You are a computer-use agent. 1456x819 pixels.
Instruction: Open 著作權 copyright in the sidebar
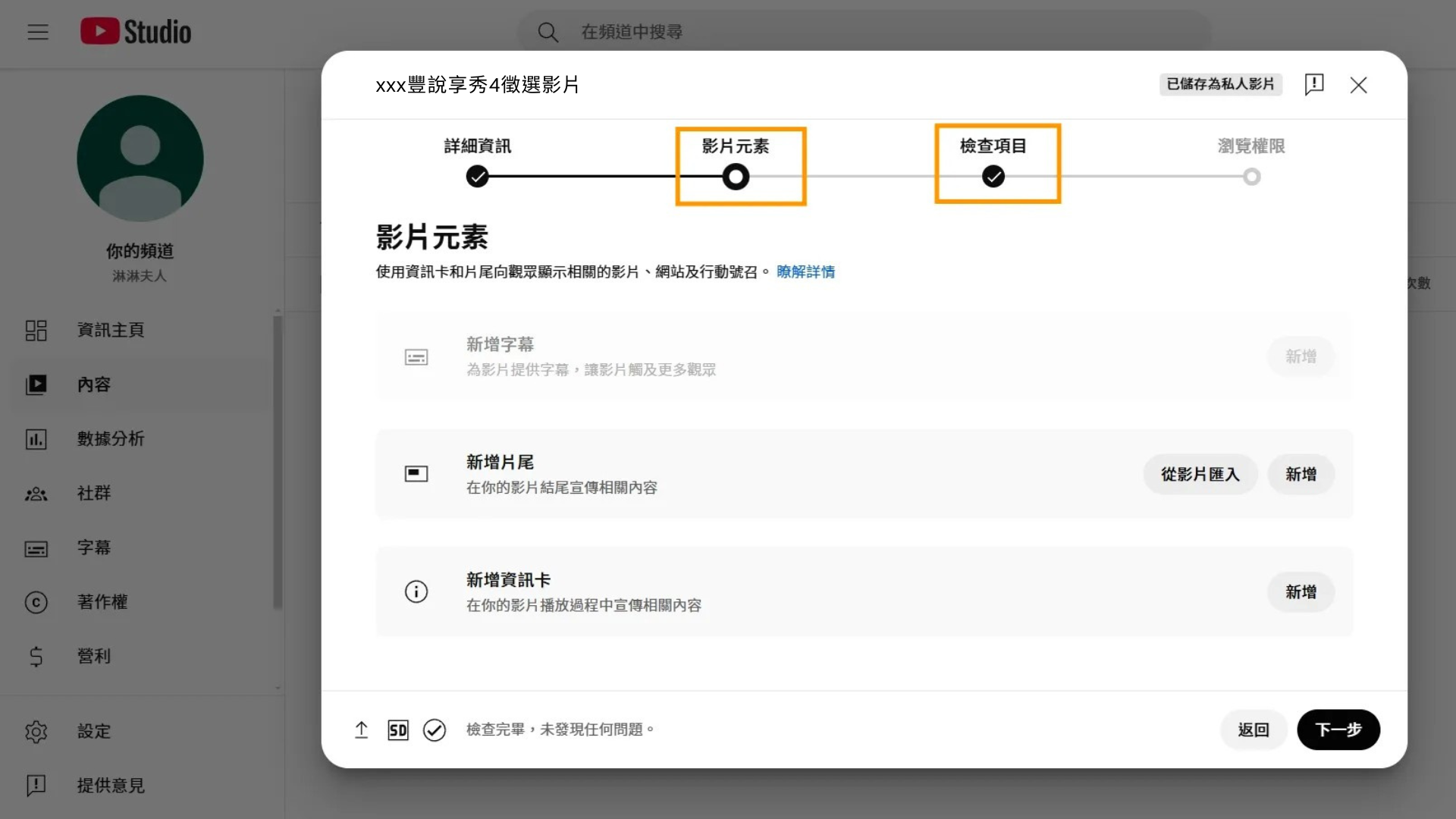[102, 601]
